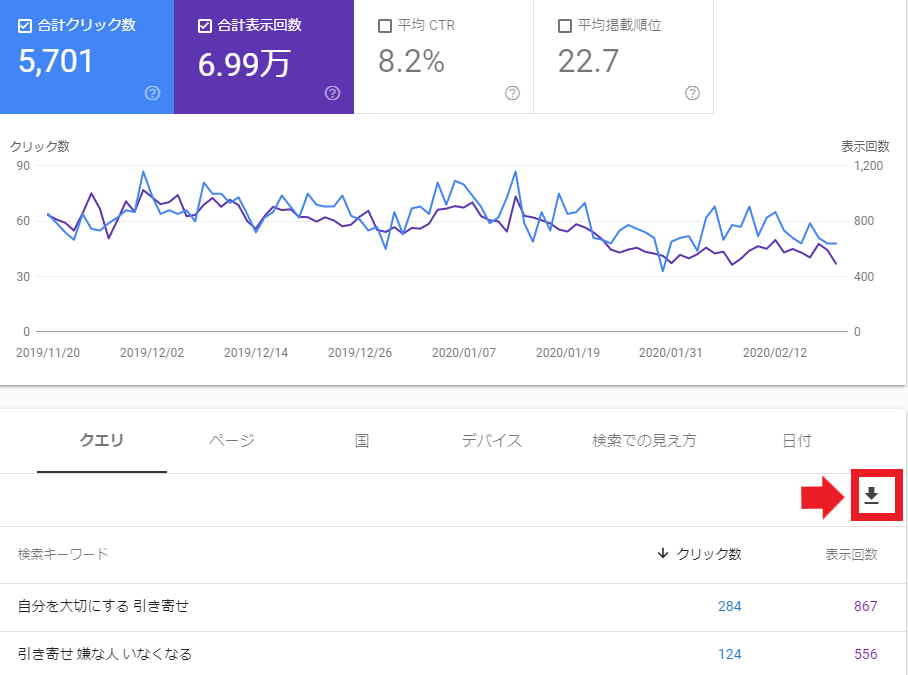This screenshot has width=908, height=675.
Task: Switch to the 日付 tab
Action: pos(797,441)
